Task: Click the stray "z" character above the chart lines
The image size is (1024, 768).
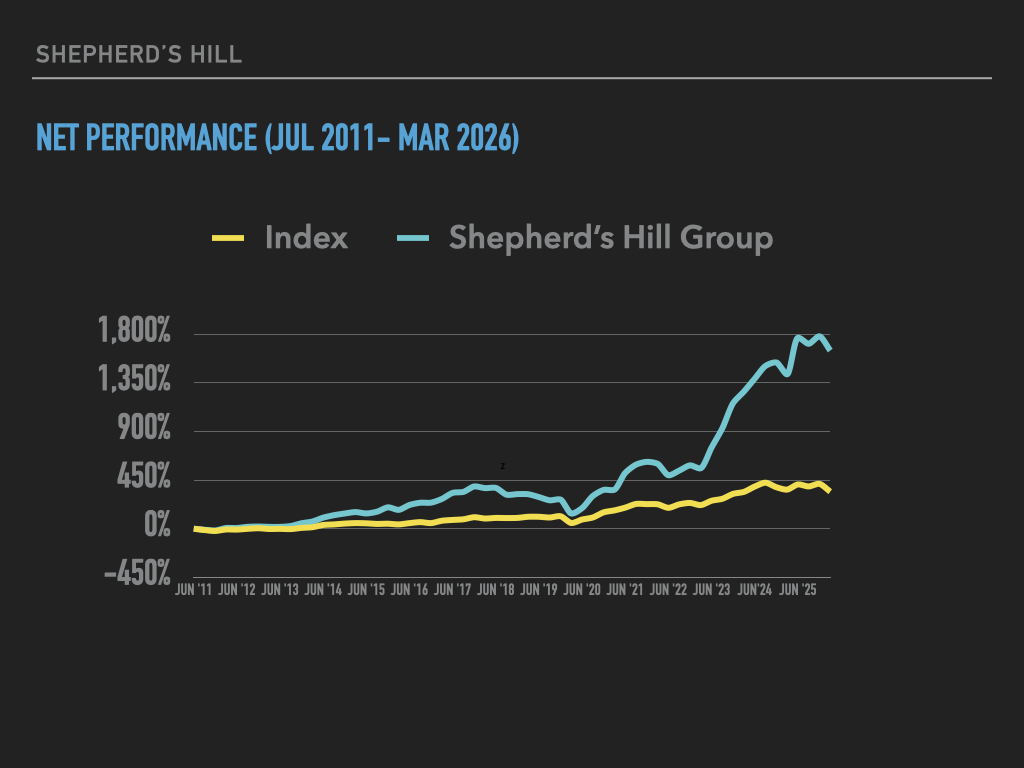Action: 503,466
